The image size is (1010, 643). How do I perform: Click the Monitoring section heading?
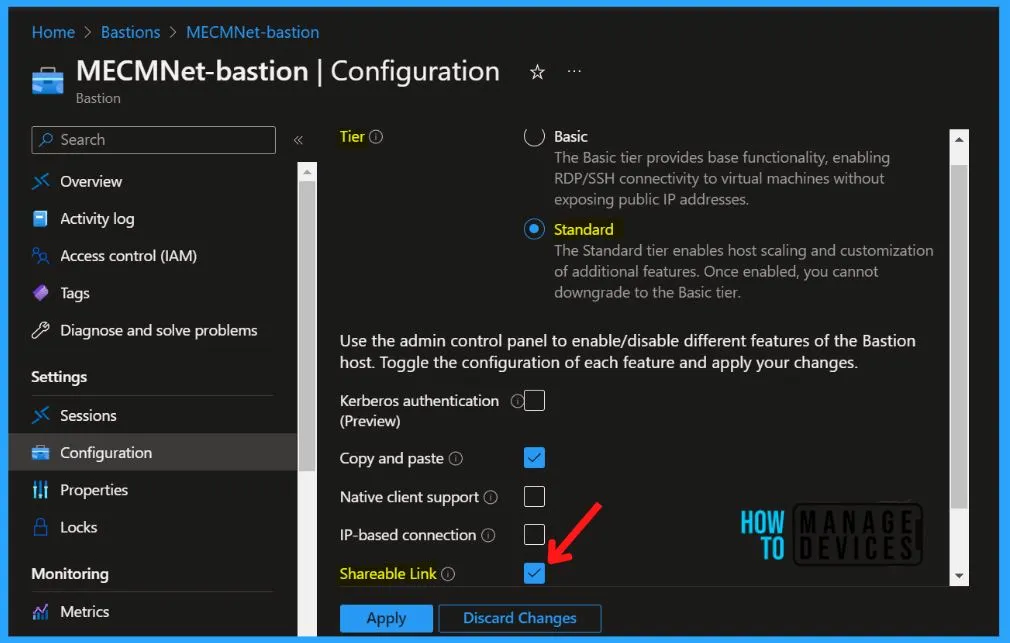tap(70, 574)
